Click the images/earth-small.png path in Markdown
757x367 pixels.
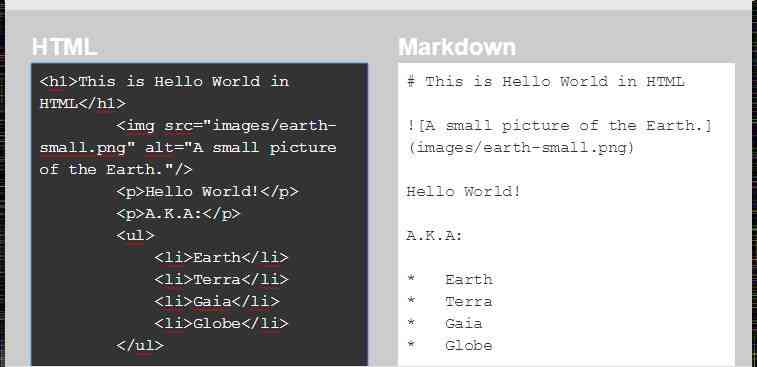coord(520,147)
